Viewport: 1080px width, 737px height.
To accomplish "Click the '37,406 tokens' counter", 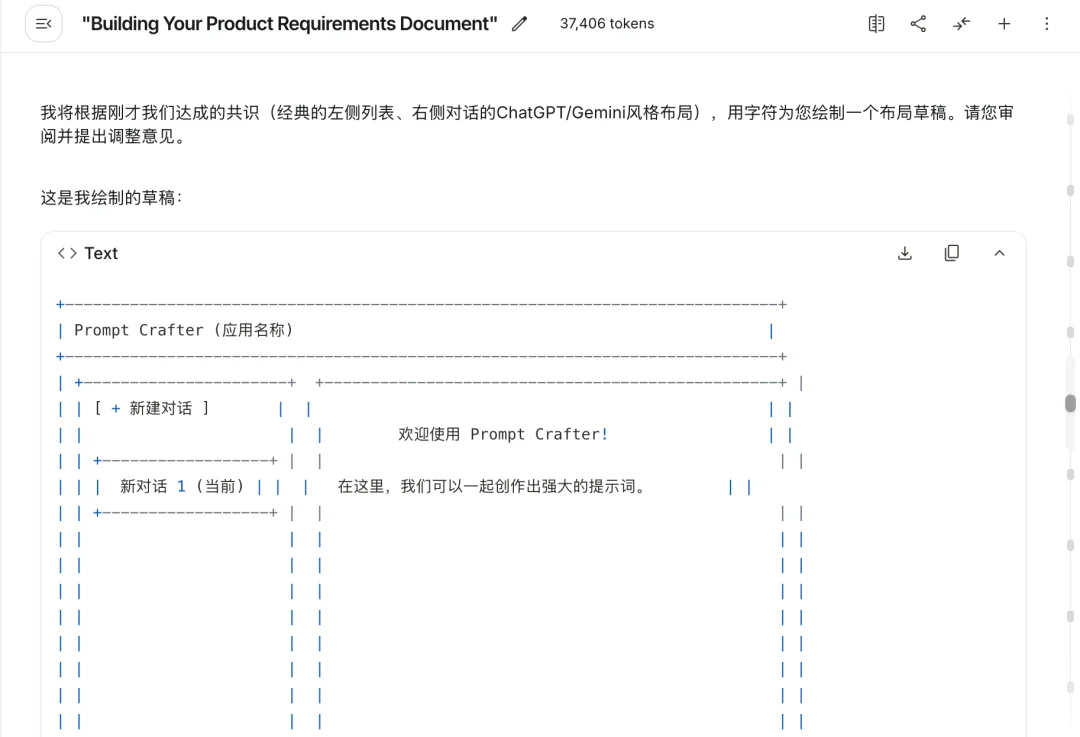I will (x=606, y=23).
